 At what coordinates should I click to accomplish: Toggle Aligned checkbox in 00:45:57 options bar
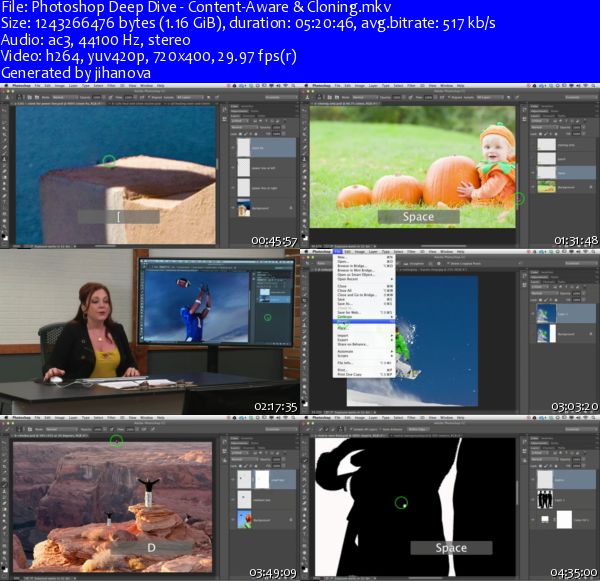(149, 97)
